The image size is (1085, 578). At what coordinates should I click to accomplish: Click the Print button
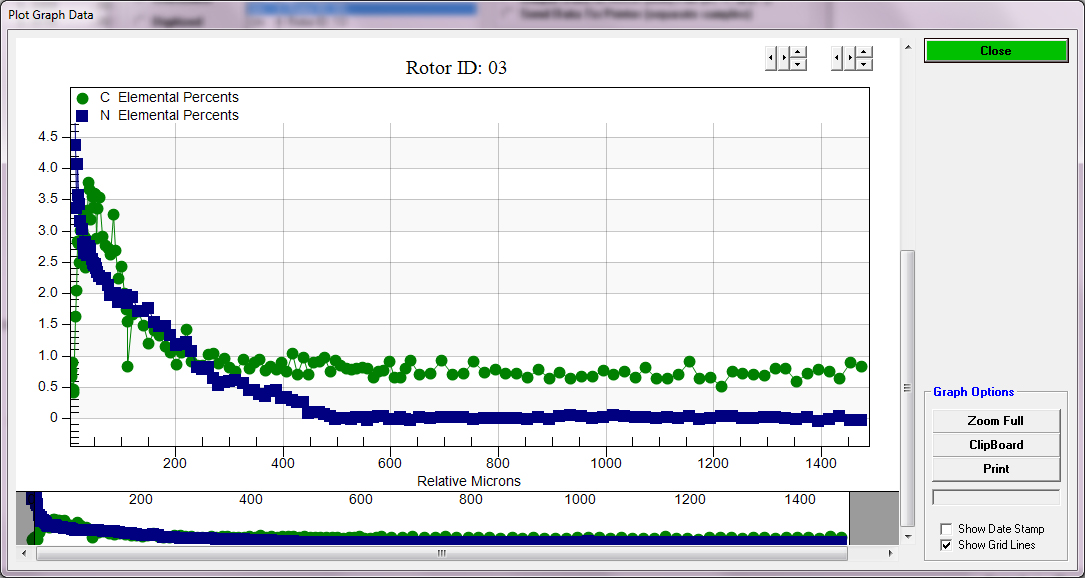click(995, 469)
